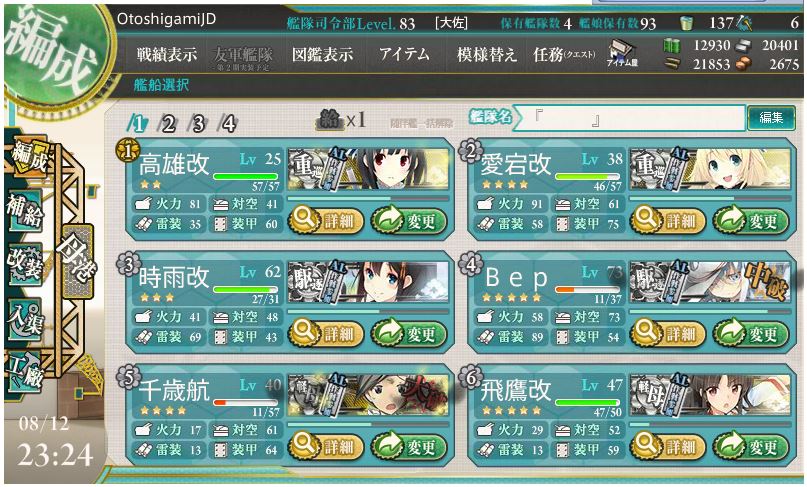Open the 補給 (resupply) sidebar icon
807x487 pixels.
click(24, 210)
